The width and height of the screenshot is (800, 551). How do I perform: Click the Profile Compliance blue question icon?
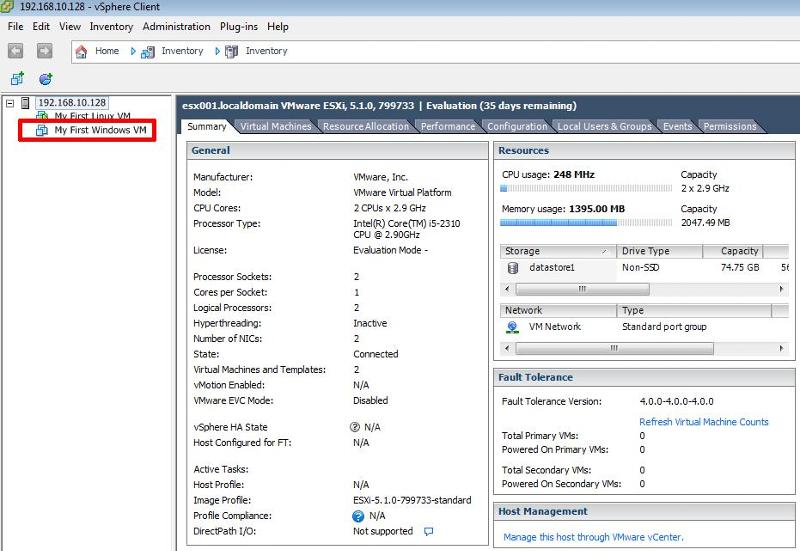click(x=358, y=516)
